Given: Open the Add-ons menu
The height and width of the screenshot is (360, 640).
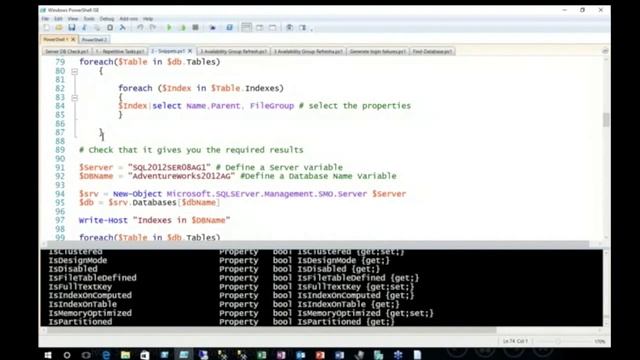Looking at the screenshot, I should (x=129, y=19).
